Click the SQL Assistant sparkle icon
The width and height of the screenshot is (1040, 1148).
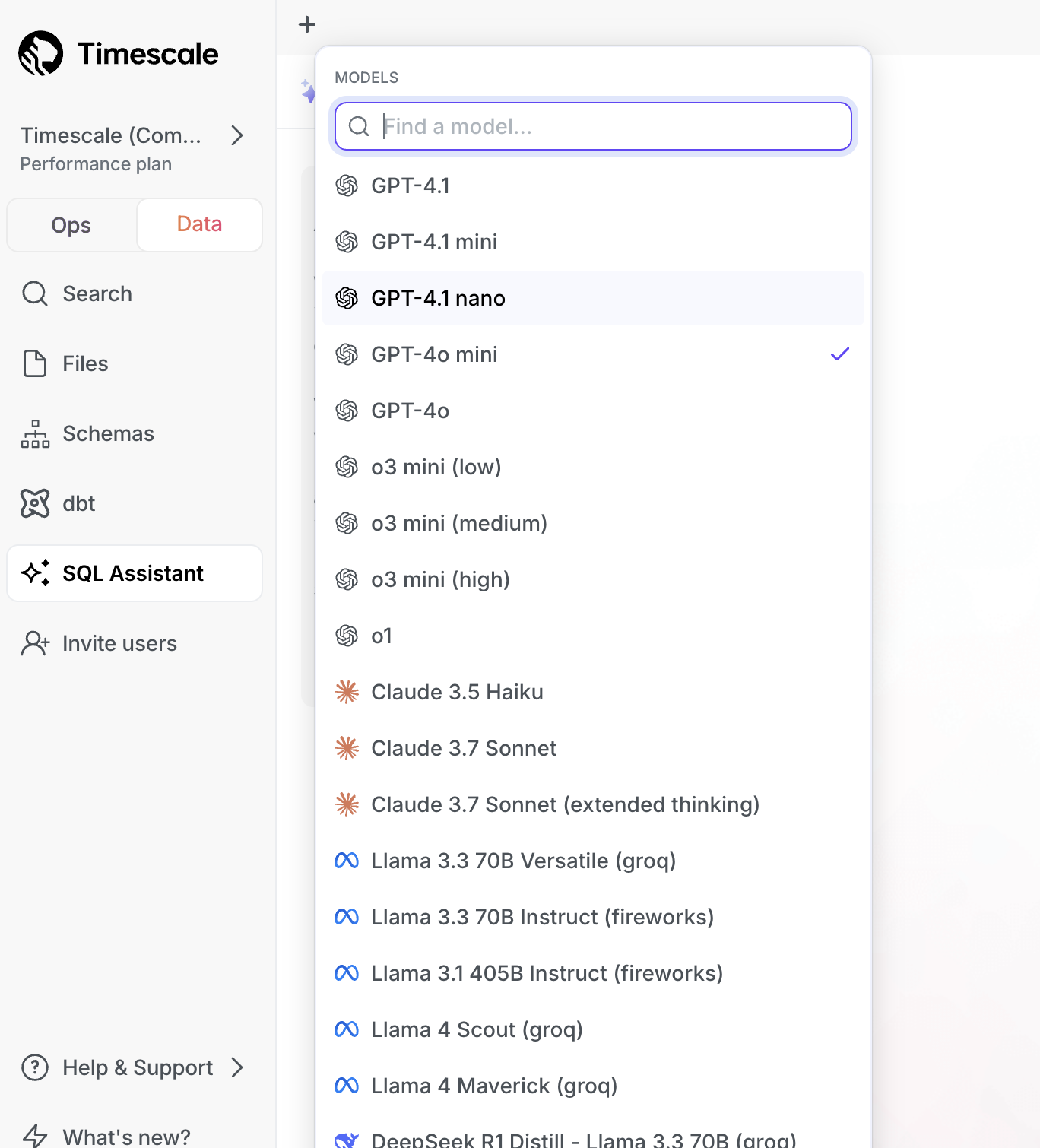click(35, 573)
